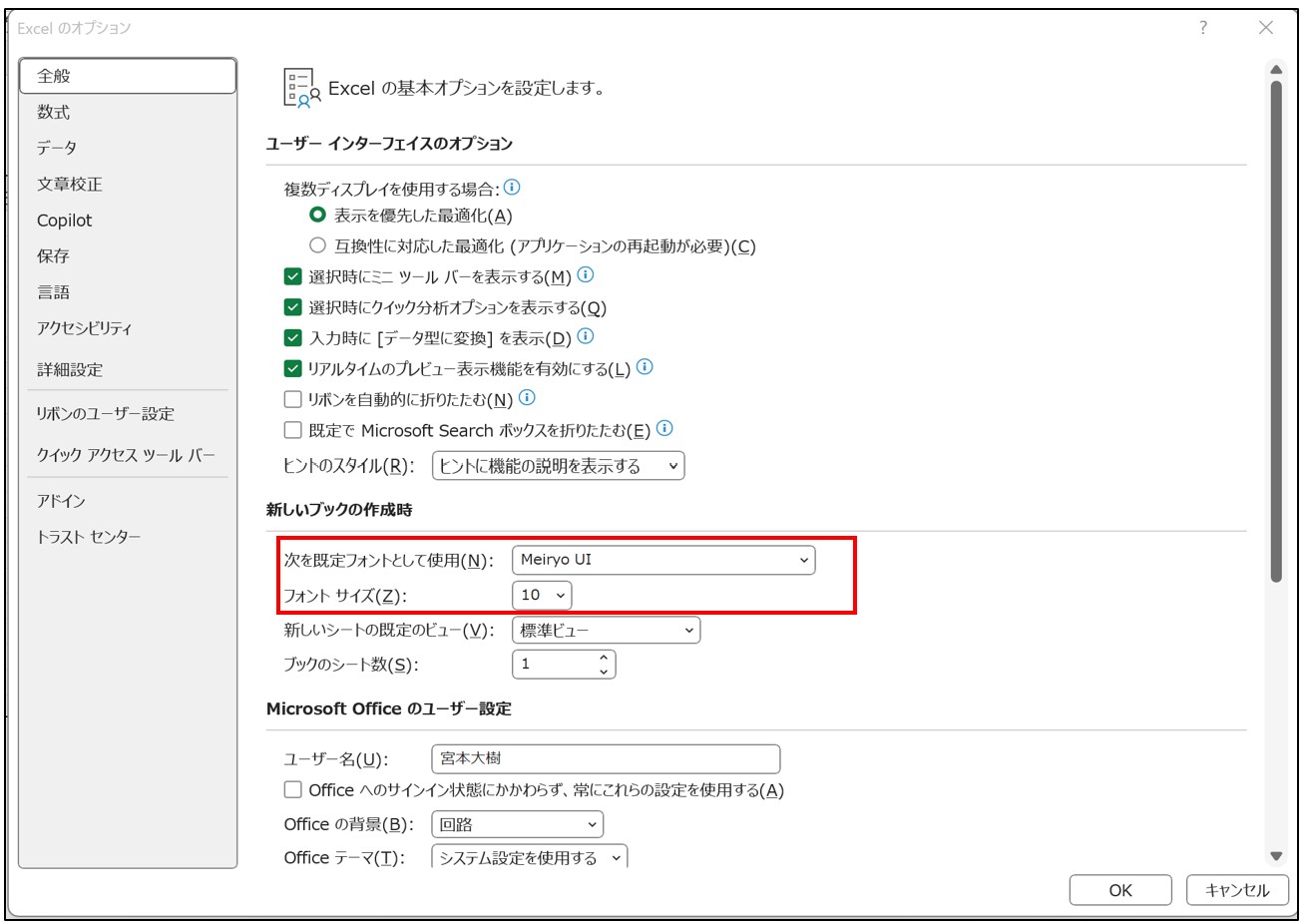Open the Copilot category
Screen dimensions: 1305x924
pos(128,220)
